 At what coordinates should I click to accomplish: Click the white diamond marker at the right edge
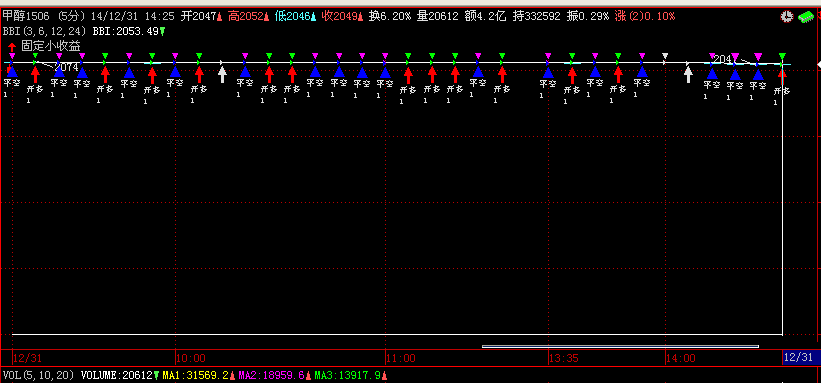click(x=818, y=64)
